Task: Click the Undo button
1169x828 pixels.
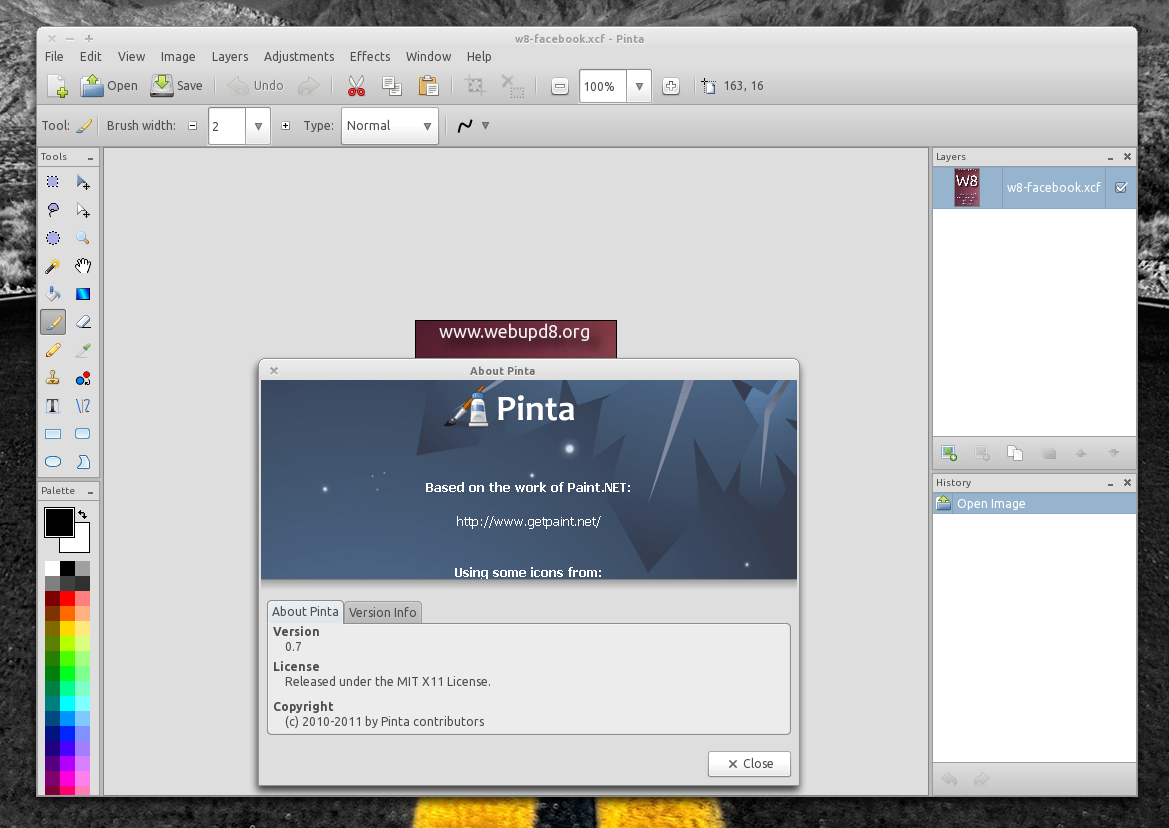Action: point(256,86)
